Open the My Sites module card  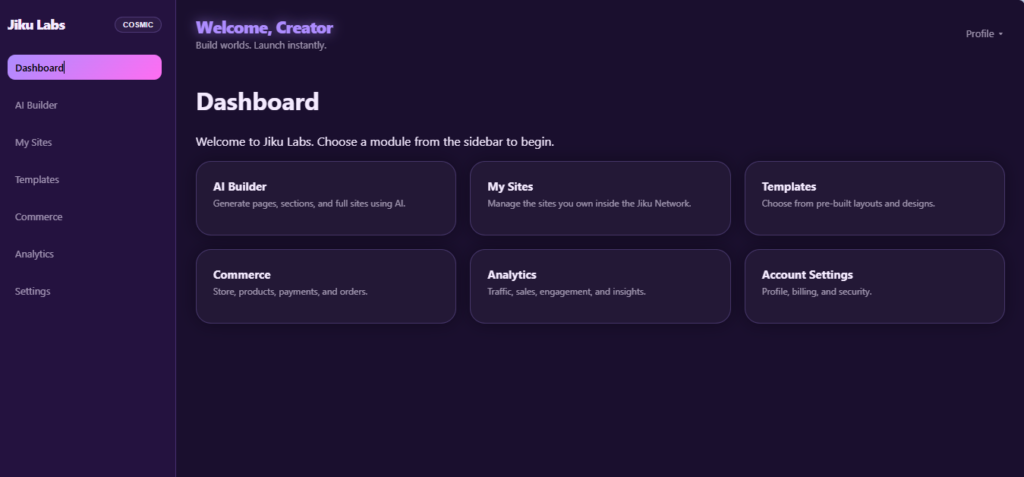coord(600,198)
